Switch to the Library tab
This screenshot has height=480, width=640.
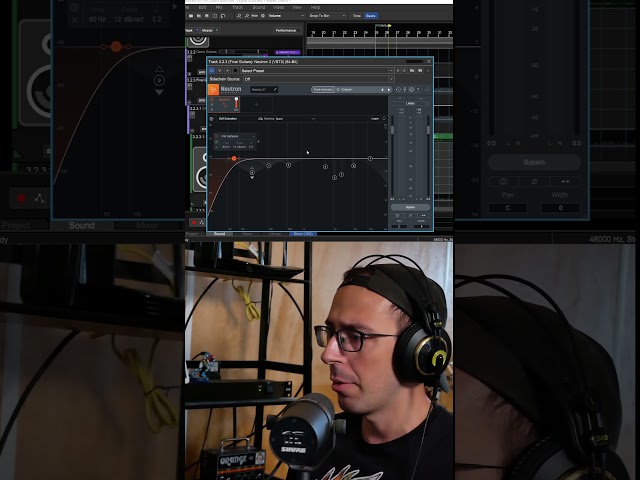pos(275,234)
